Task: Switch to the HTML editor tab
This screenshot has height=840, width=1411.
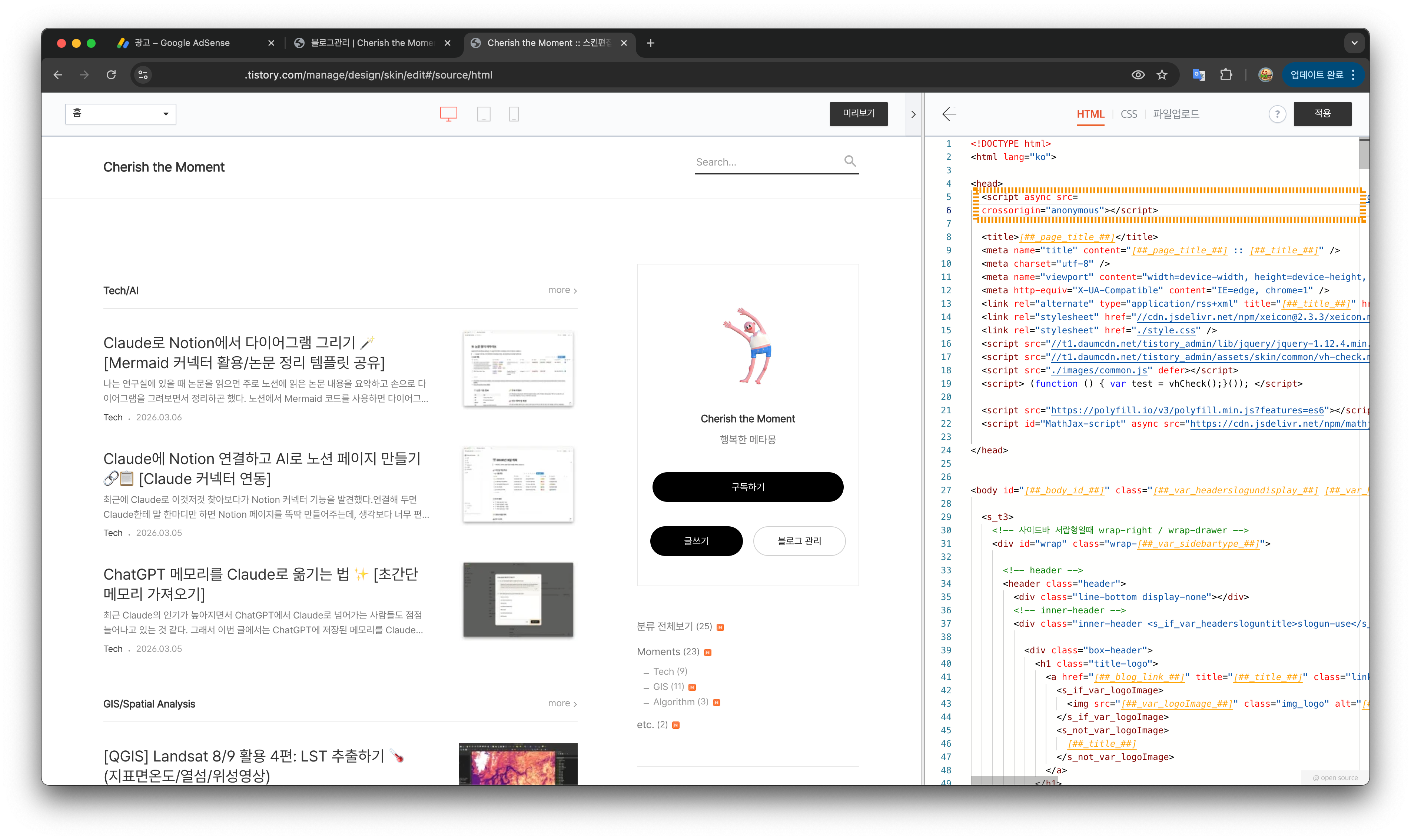Action: [x=1090, y=114]
